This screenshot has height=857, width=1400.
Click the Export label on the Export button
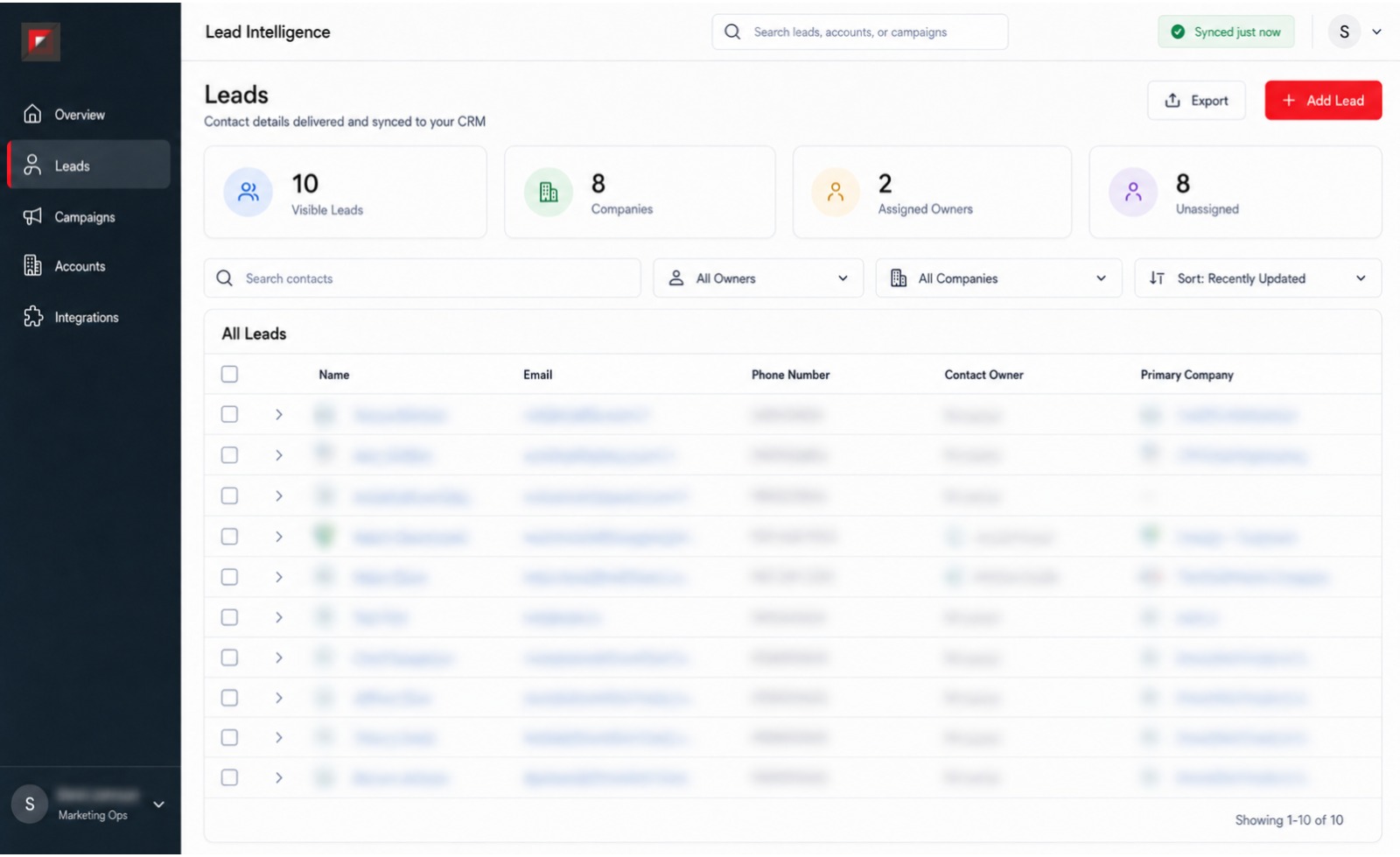click(x=1209, y=101)
